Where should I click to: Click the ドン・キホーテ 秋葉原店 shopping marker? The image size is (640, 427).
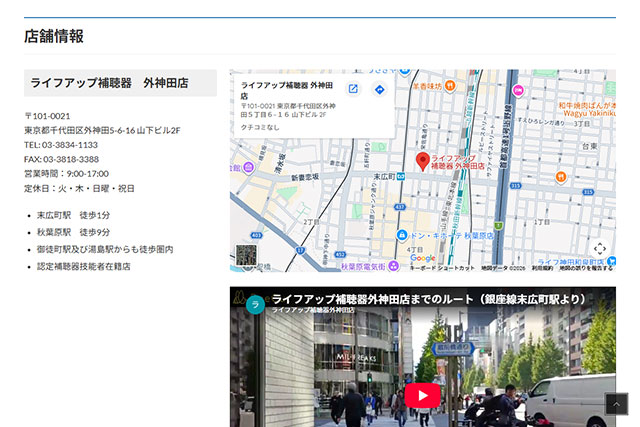click(x=402, y=235)
